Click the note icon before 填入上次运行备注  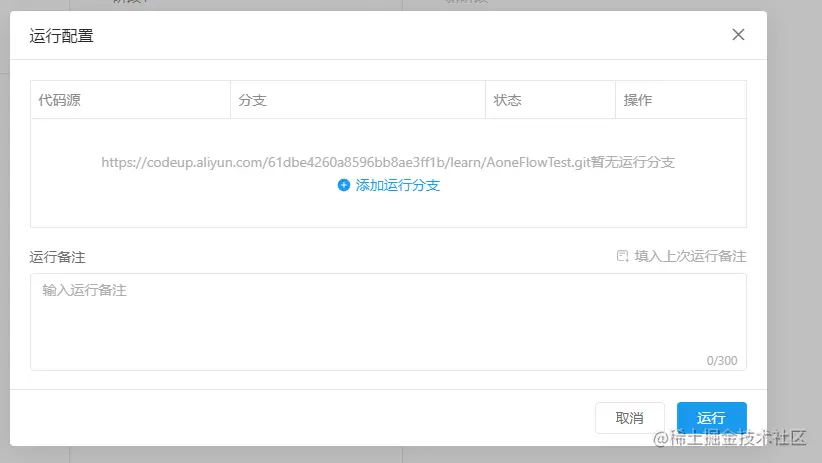[x=622, y=256]
